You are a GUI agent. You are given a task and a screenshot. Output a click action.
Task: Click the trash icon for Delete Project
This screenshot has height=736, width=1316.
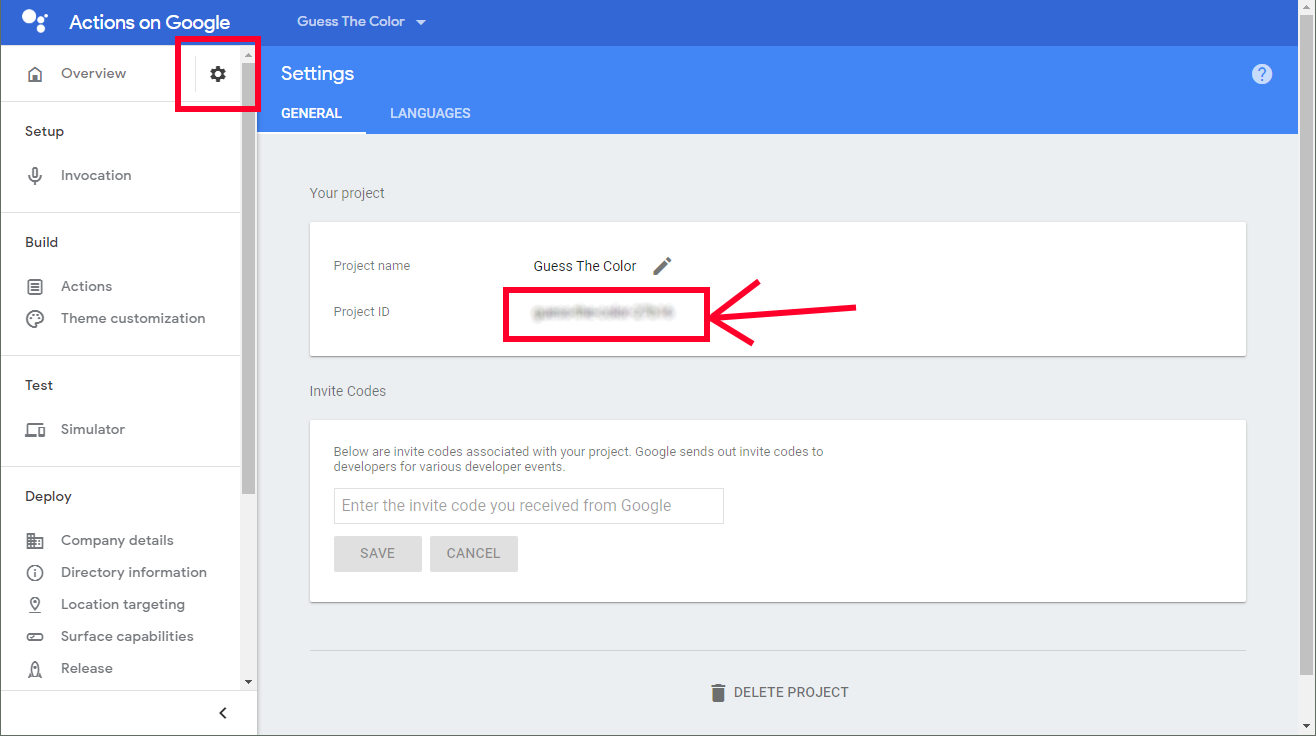pyautogui.click(x=718, y=692)
